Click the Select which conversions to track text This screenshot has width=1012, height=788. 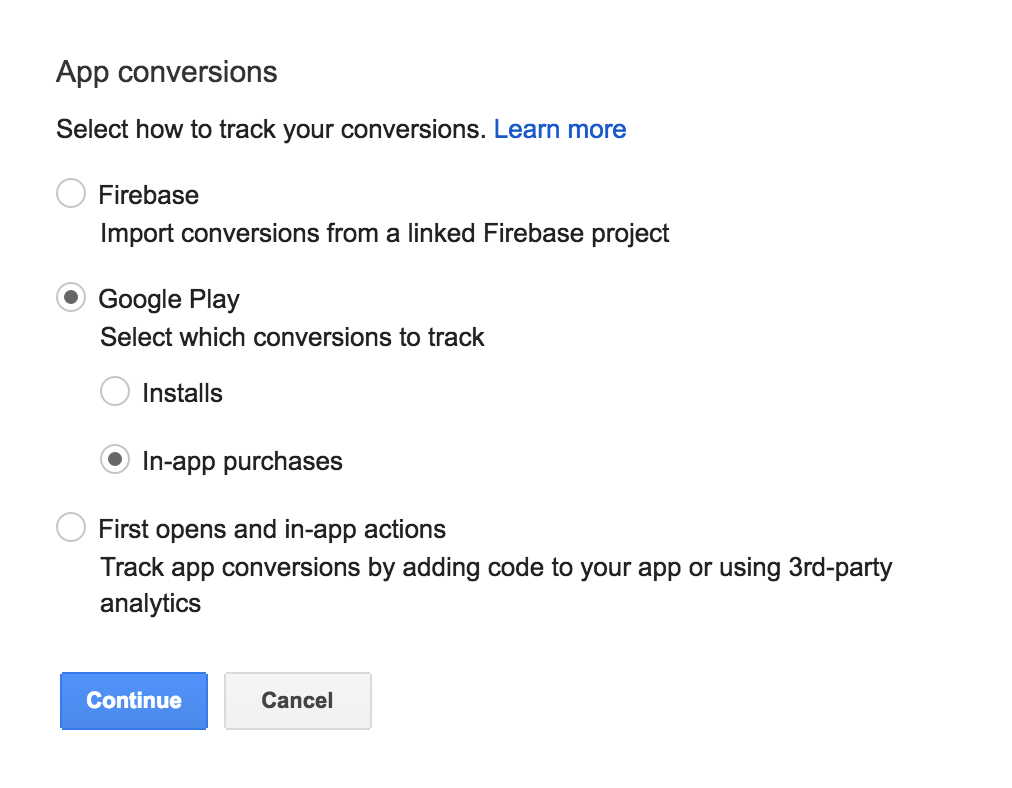pyautogui.click(x=292, y=337)
